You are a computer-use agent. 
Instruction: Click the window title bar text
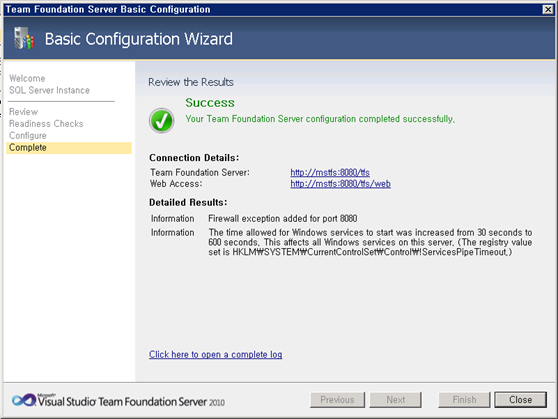(x=108, y=9)
